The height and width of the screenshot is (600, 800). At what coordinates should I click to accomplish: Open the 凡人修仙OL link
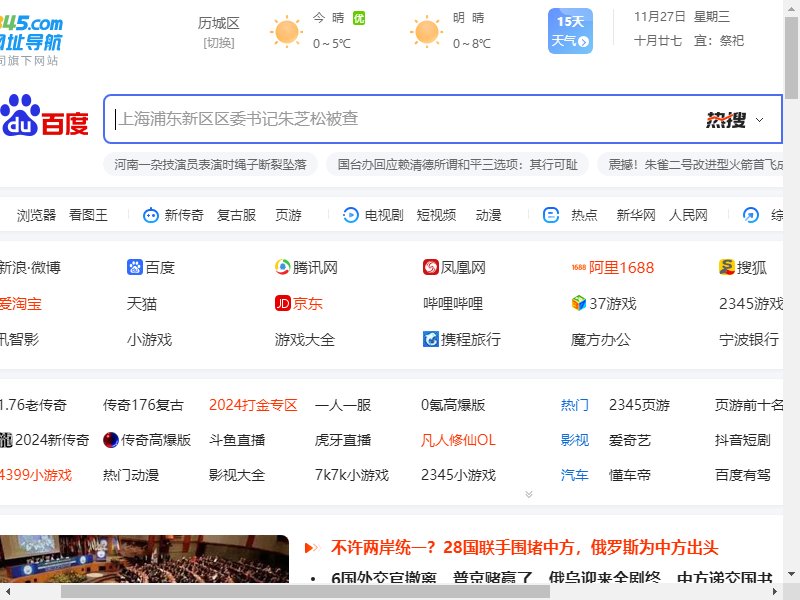coord(458,440)
